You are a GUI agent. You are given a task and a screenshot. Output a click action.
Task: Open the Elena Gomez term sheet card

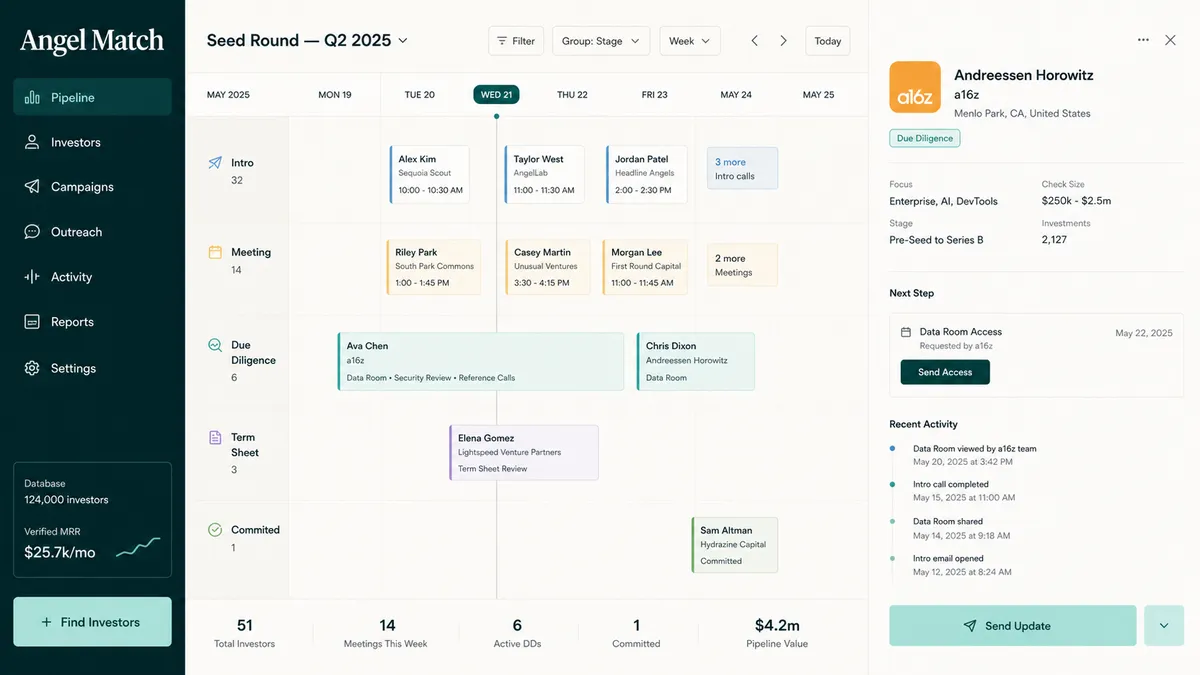coord(524,453)
